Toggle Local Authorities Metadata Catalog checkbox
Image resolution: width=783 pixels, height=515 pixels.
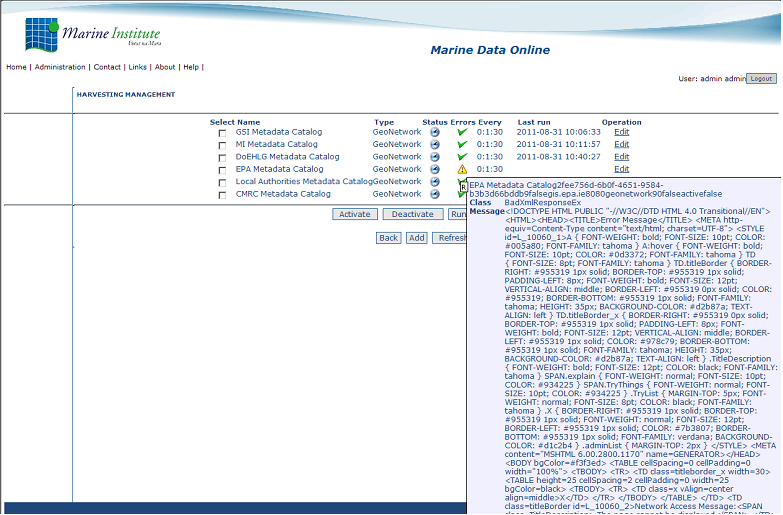tap(222, 183)
